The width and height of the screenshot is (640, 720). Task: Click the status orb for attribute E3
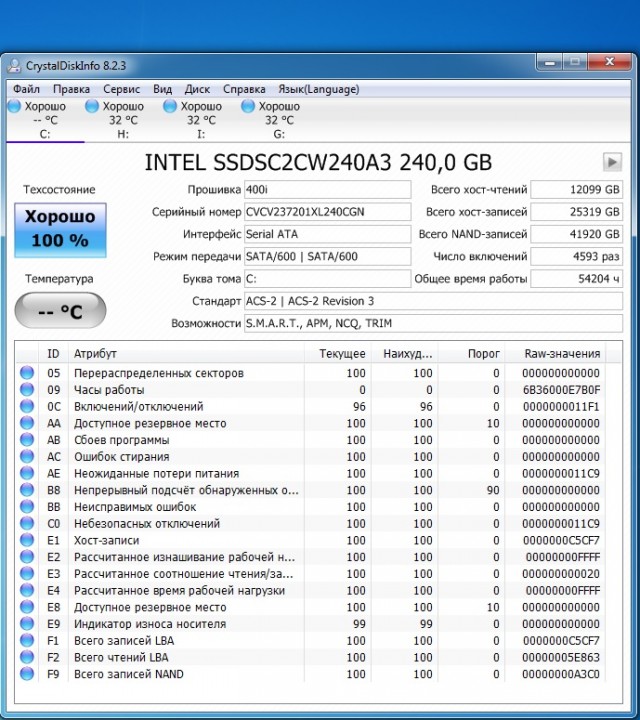click(27, 573)
